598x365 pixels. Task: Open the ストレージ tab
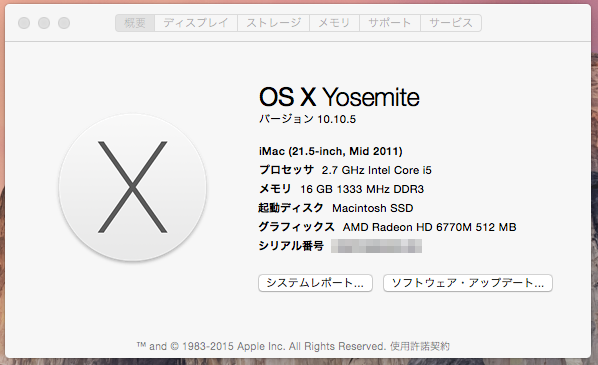pyautogui.click(x=273, y=23)
